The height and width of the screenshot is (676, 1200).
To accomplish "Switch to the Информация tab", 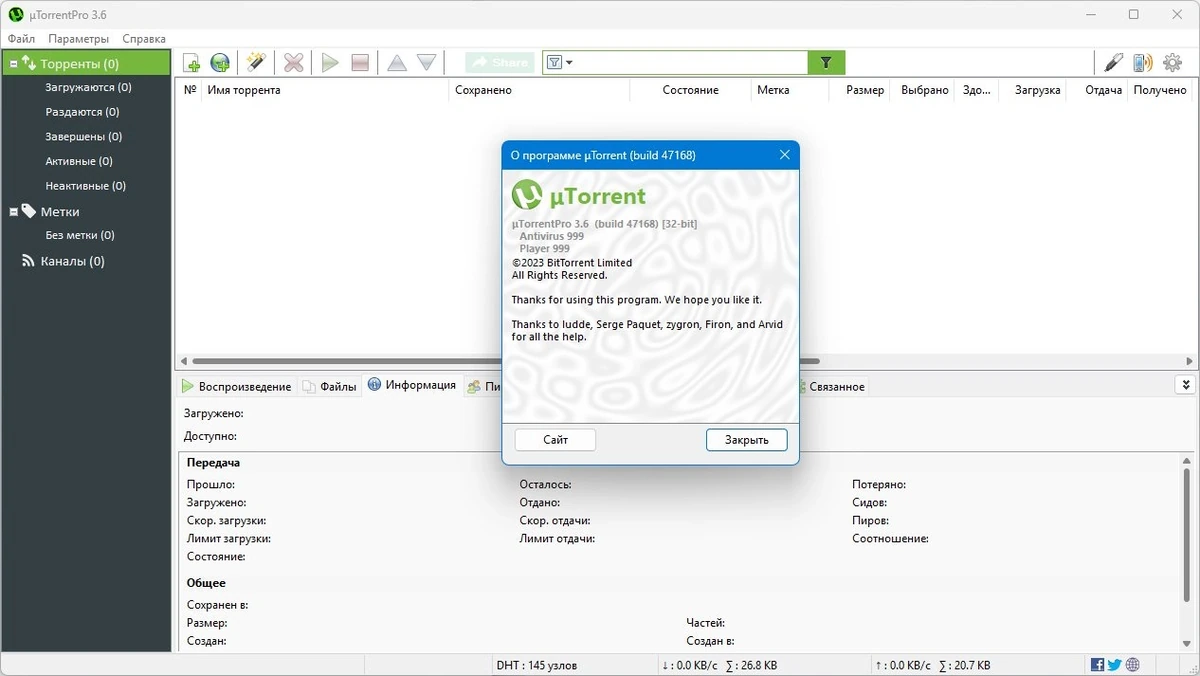I will pos(412,385).
